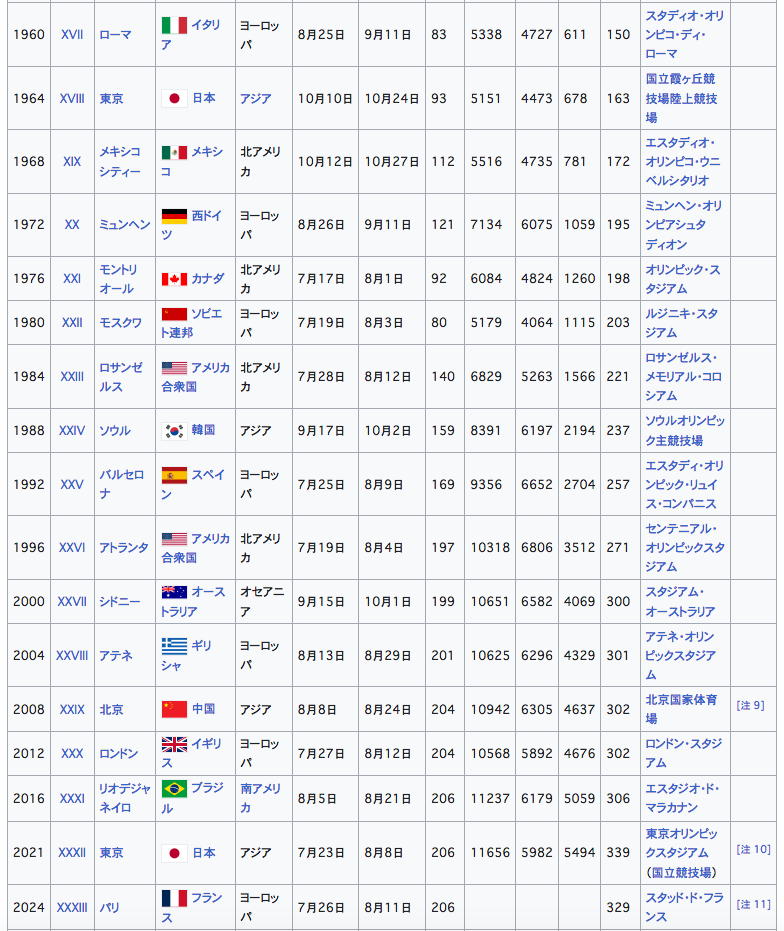
Task: Open the モントリオール city link
Action: pos(118,278)
